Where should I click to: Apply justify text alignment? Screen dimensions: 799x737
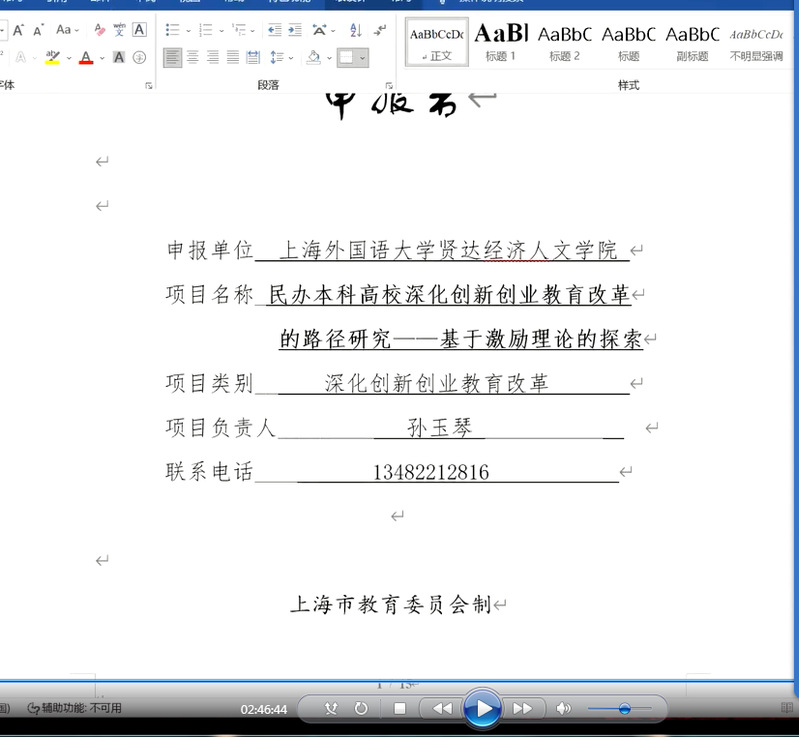[x=232, y=58]
